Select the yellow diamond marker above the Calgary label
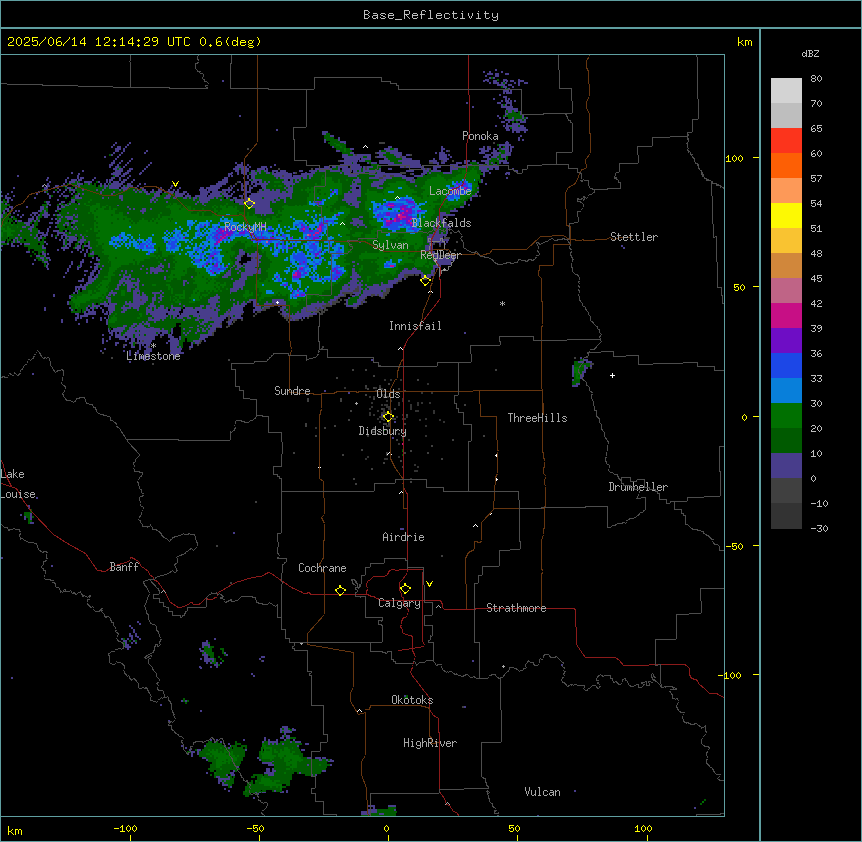This screenshot has height=842, width=862. pyautogui.click(x=405, y=589)
